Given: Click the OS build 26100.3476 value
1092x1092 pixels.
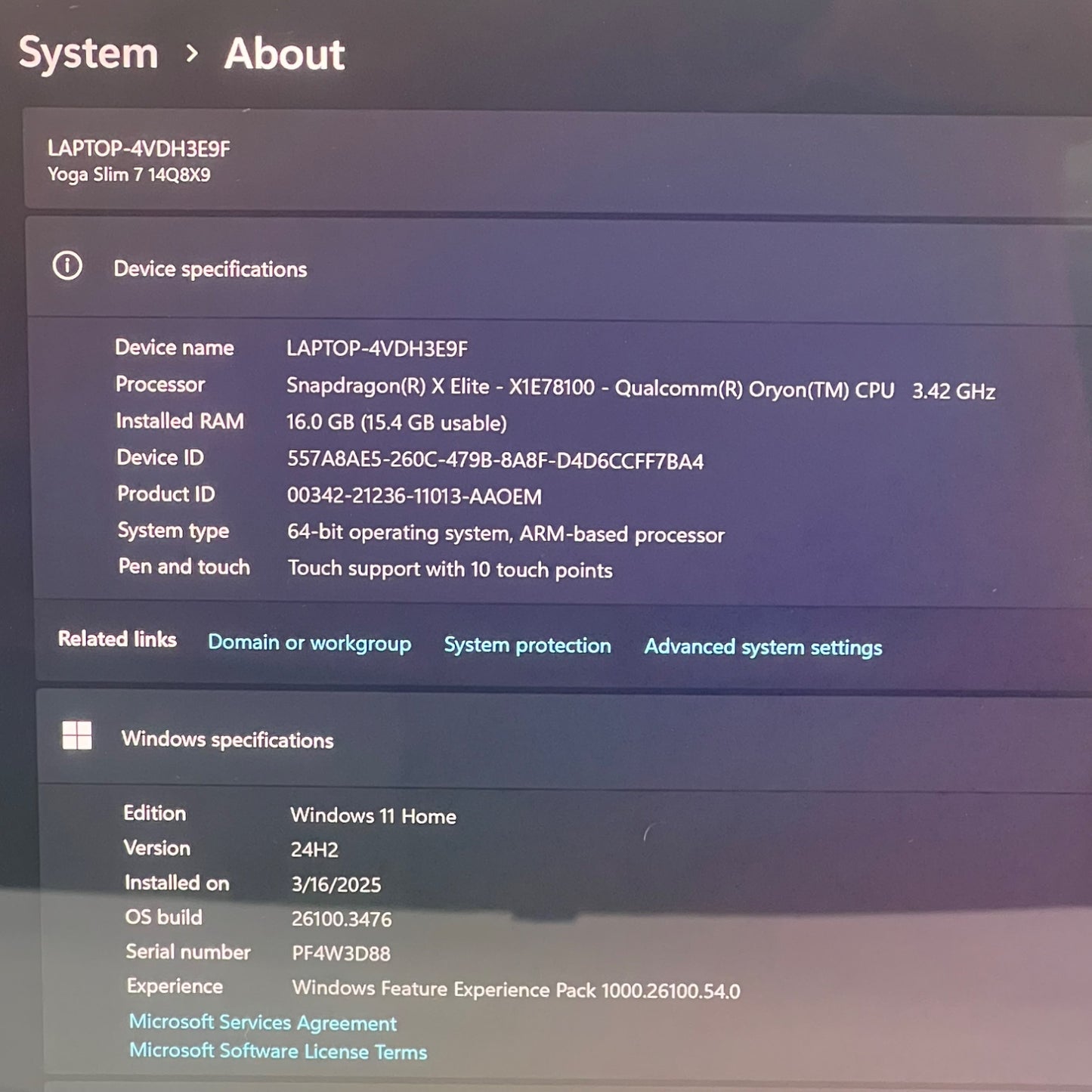Looking at the screenshot, I should point(342,919).
